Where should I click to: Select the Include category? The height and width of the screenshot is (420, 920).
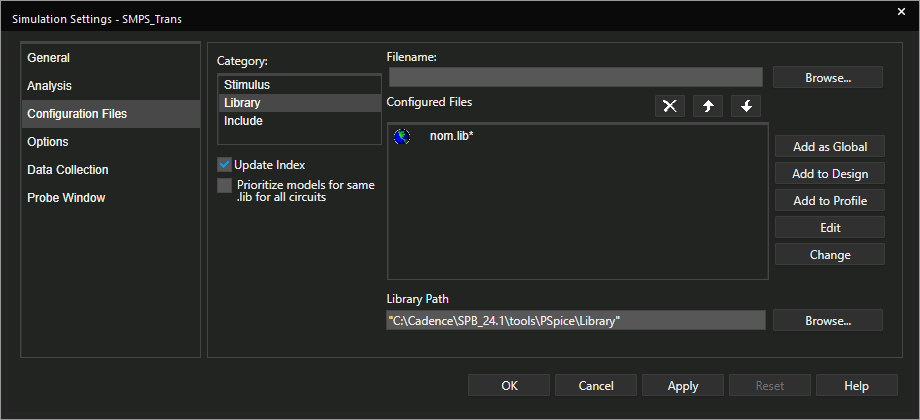tap(299, 121)
